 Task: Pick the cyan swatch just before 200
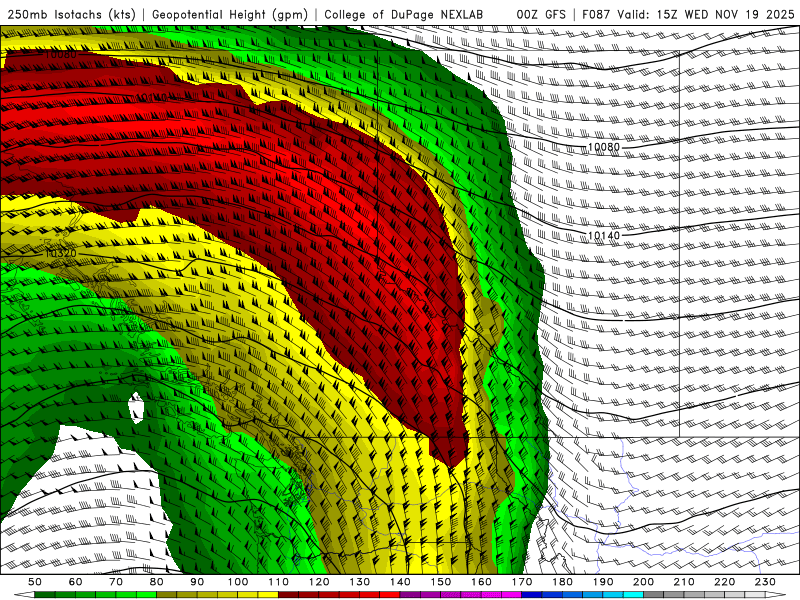(633, 595)
